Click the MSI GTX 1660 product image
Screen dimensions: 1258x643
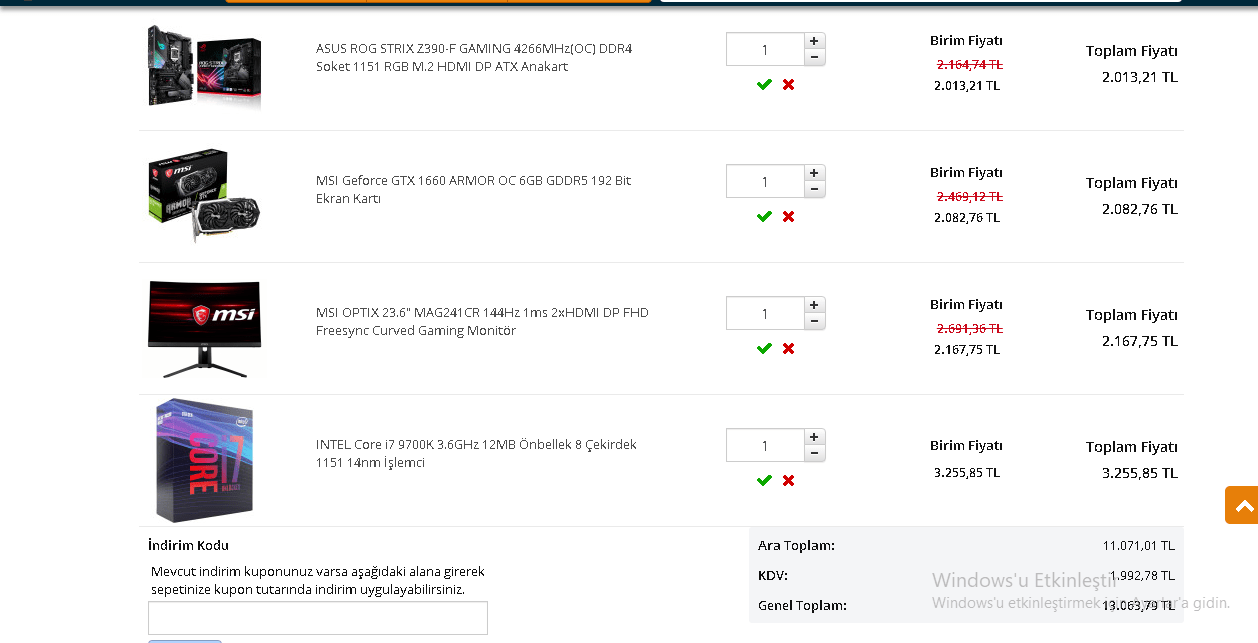pyautogui.click(x=204, y=196)
